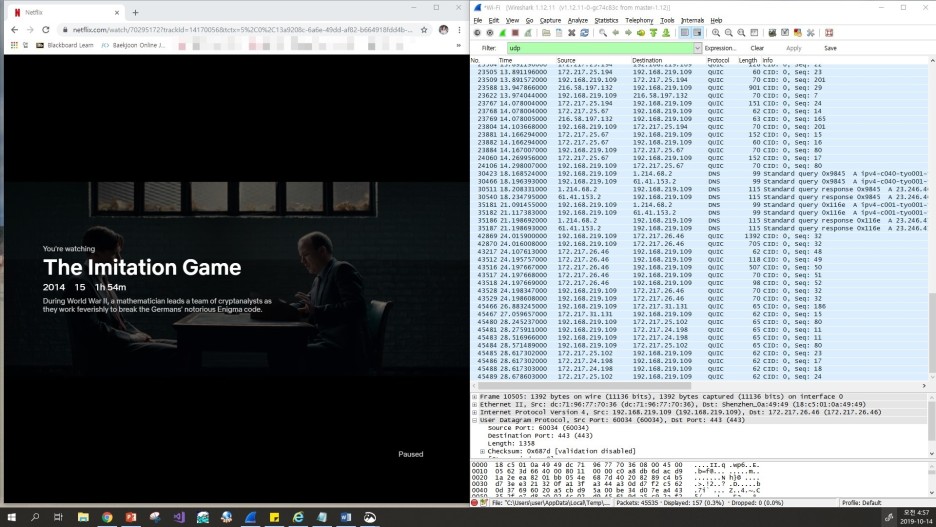The height and width of the screenshot is (527, 936).
Task: Open Visual Studio from the taskbar
Action: click(178, 517)
